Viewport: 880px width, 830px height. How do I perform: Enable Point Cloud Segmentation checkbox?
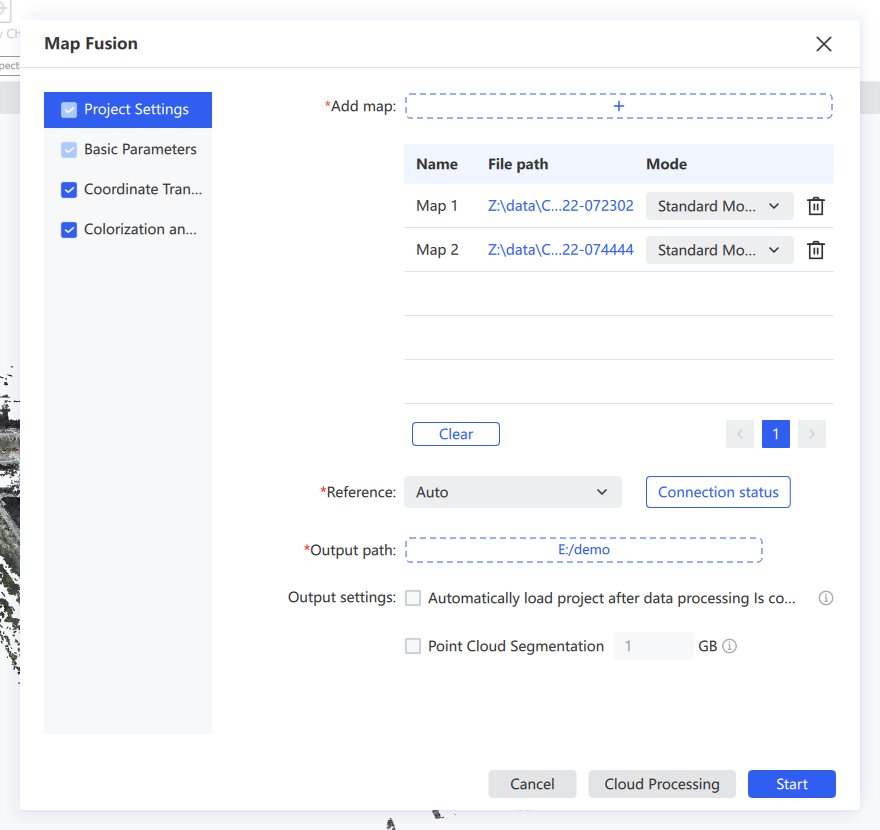[x=413, y=646]
